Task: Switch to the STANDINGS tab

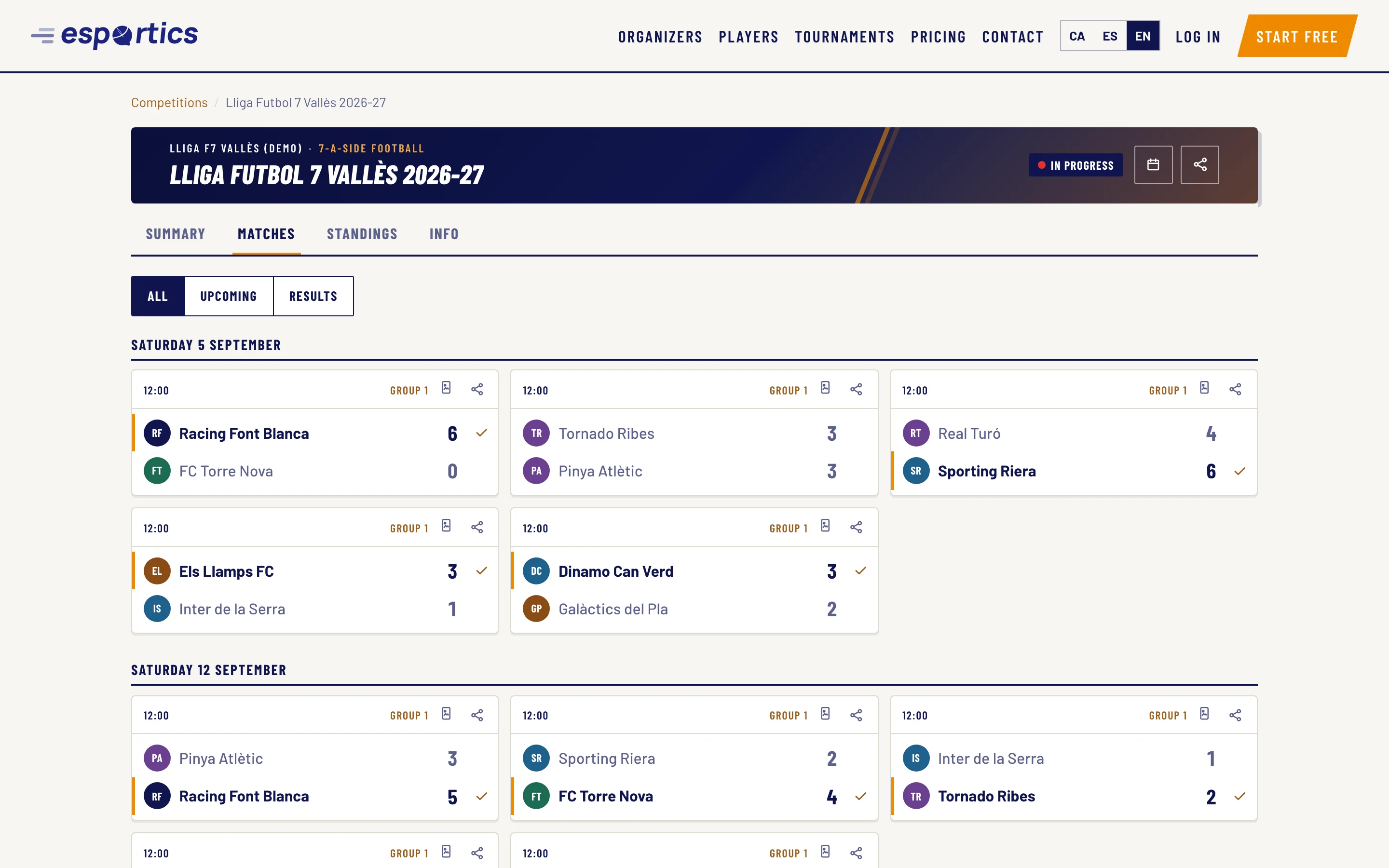Action: (362, 234)
